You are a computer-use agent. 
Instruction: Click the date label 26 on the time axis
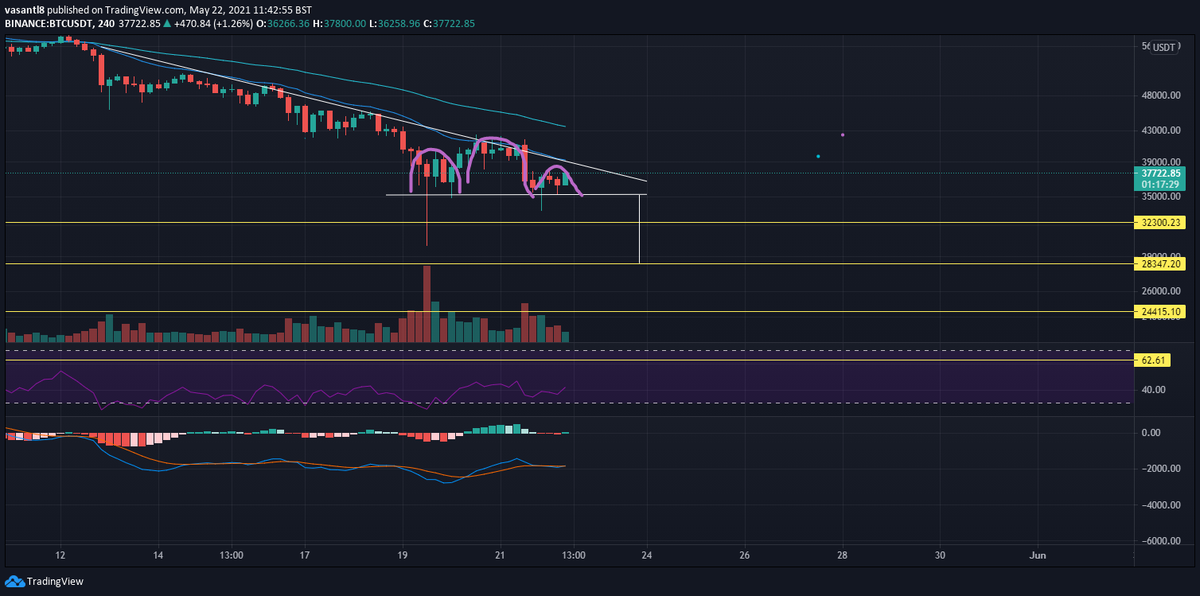coord(745,555)
